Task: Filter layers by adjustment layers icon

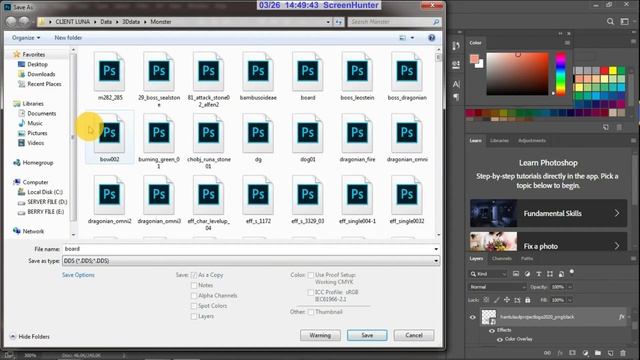Action: pyautogui.click(x=527, y=274)
